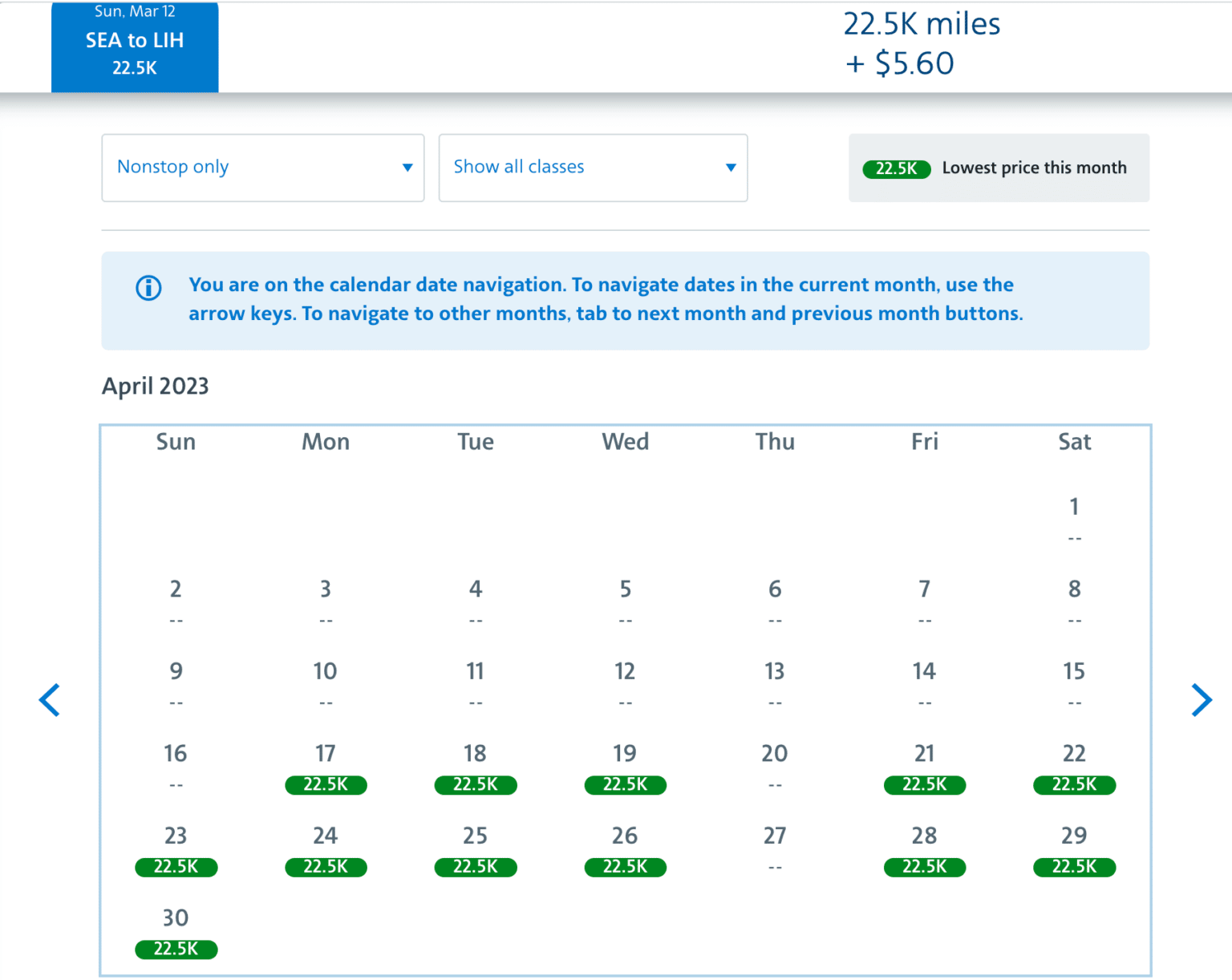Click the dropdown arrow on Show all classes
This screenshot has width=1232, height=980.
tap(730, 168)
